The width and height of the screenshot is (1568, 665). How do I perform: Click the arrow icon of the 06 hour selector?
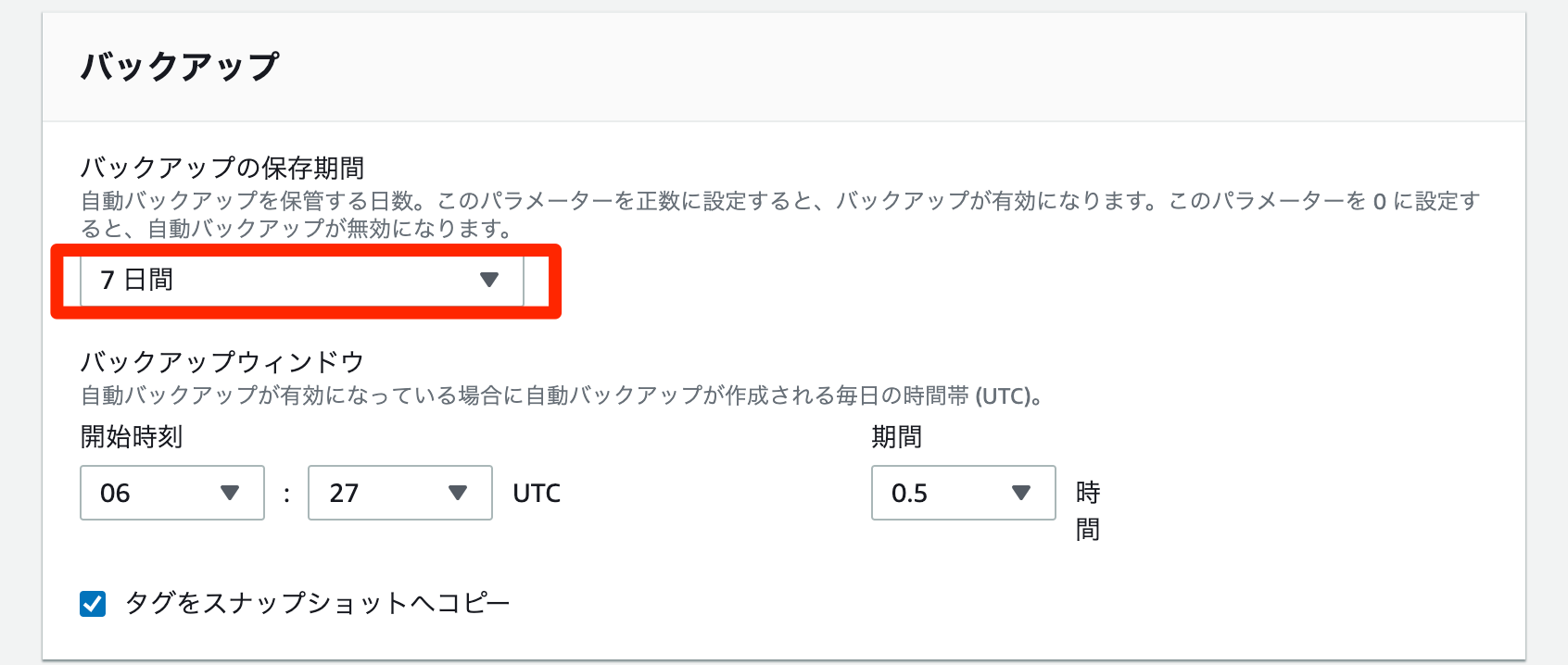(x=230, y=493)
